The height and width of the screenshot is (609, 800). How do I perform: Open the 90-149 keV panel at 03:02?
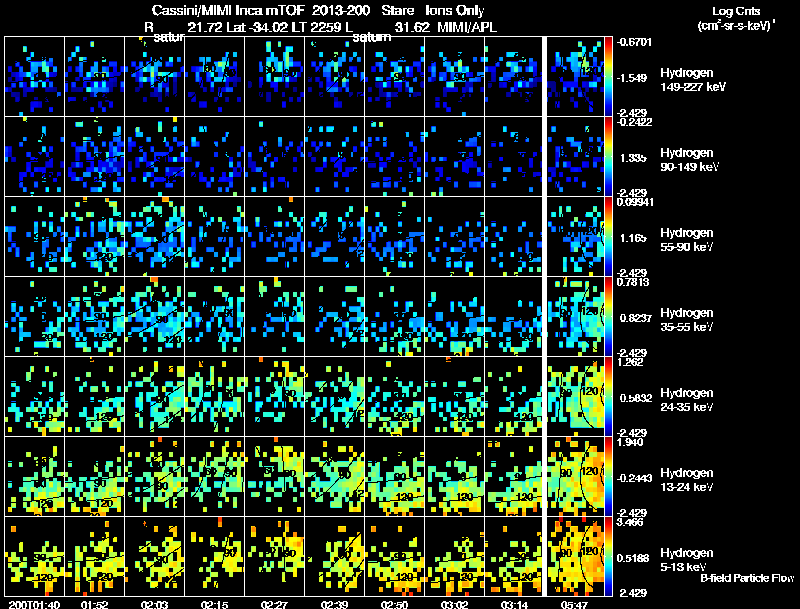click(454, 157)
